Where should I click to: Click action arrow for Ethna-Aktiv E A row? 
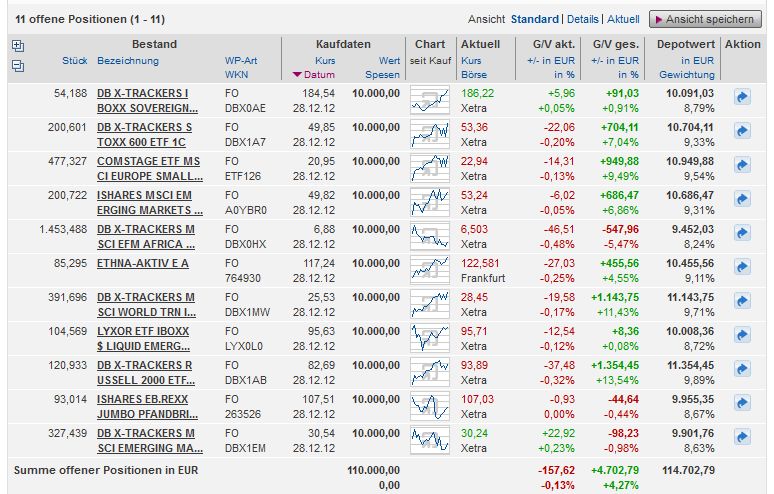(742, 268)
